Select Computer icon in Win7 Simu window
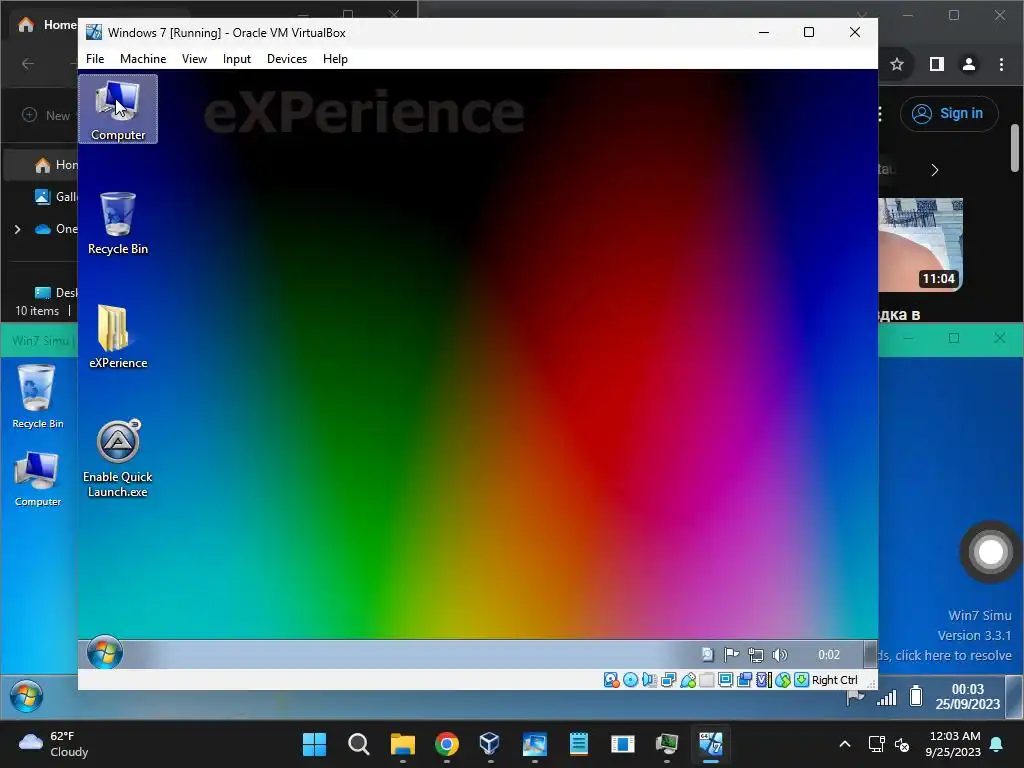Image resolution: width=1024 pixels, height=768 pixels. pos(37,479)
